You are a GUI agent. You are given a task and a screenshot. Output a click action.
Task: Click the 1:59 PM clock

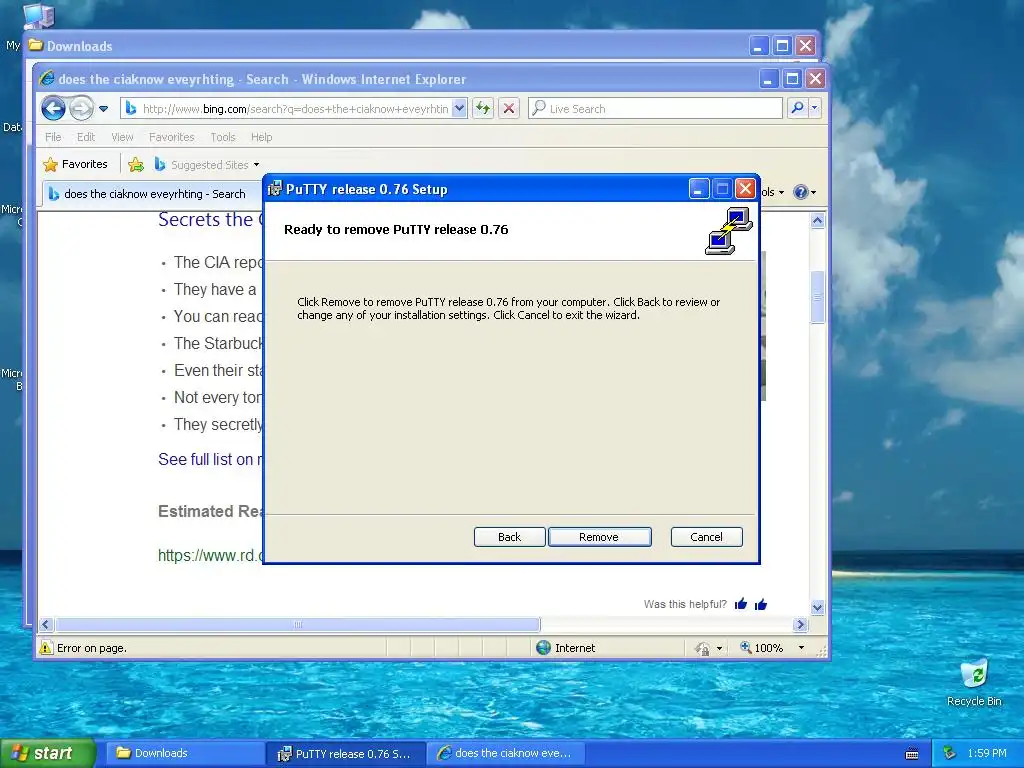click(987, 754)
